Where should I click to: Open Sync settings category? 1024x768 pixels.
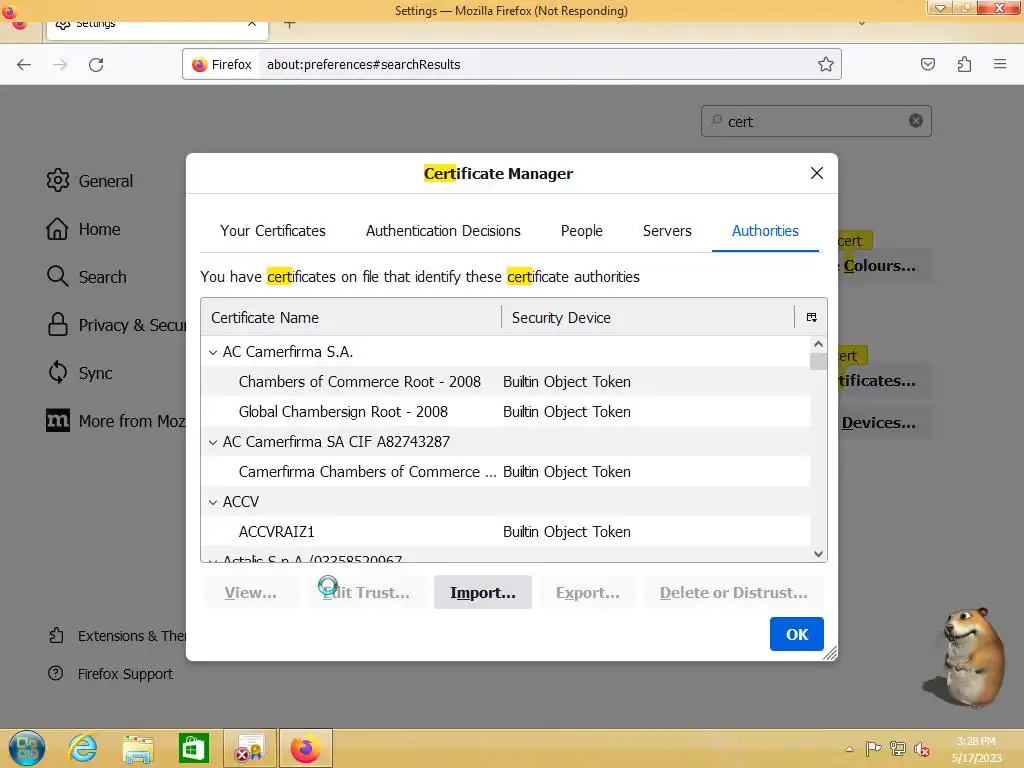pyautogui.click(x=80, y=373)
